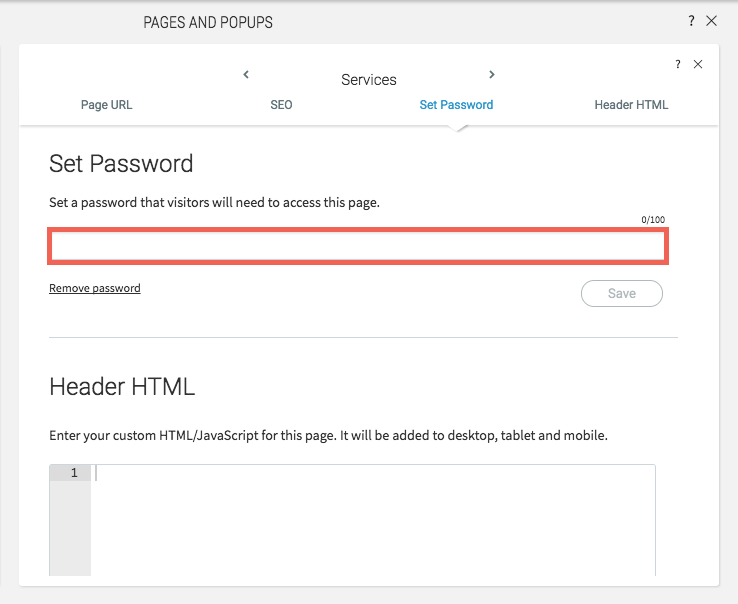Select line 1 in the code gutter

click(x=70, y=473)
